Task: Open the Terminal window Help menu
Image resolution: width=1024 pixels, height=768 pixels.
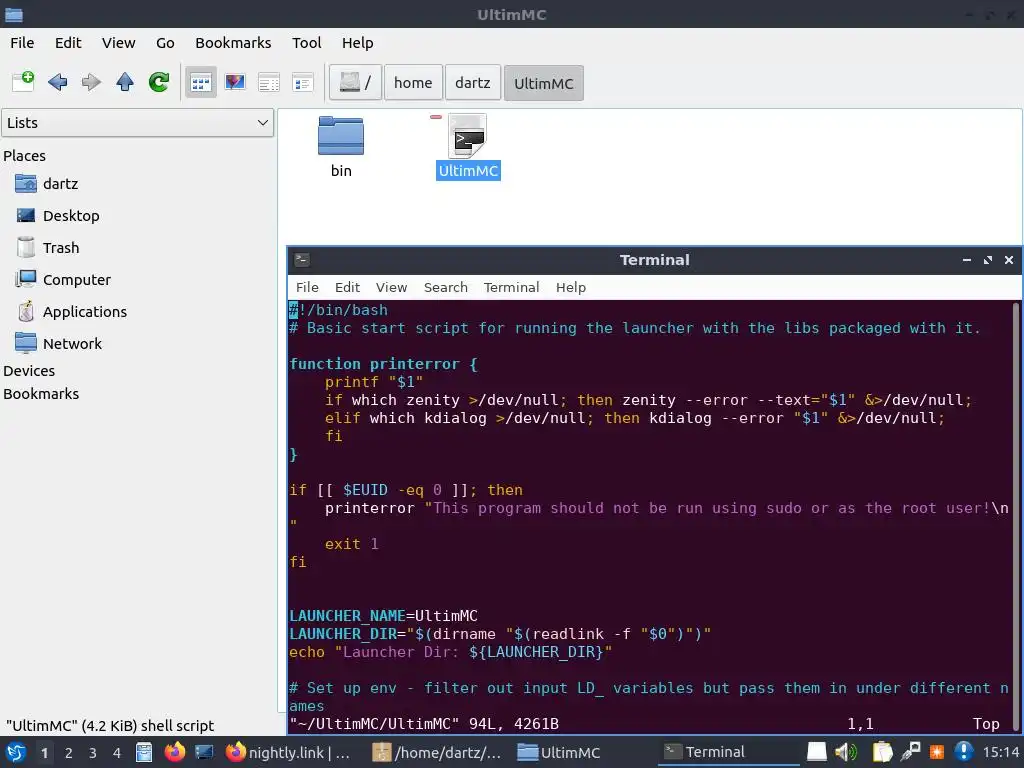Action: pyautogui.click(x=571, y=287)
